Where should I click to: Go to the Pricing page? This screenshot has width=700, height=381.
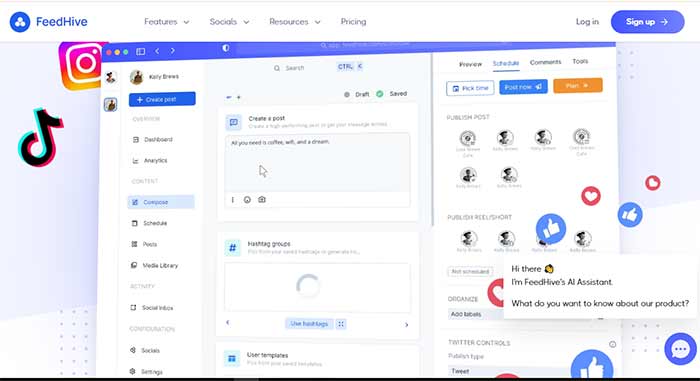pyautogui.click(x=353, y=21)
